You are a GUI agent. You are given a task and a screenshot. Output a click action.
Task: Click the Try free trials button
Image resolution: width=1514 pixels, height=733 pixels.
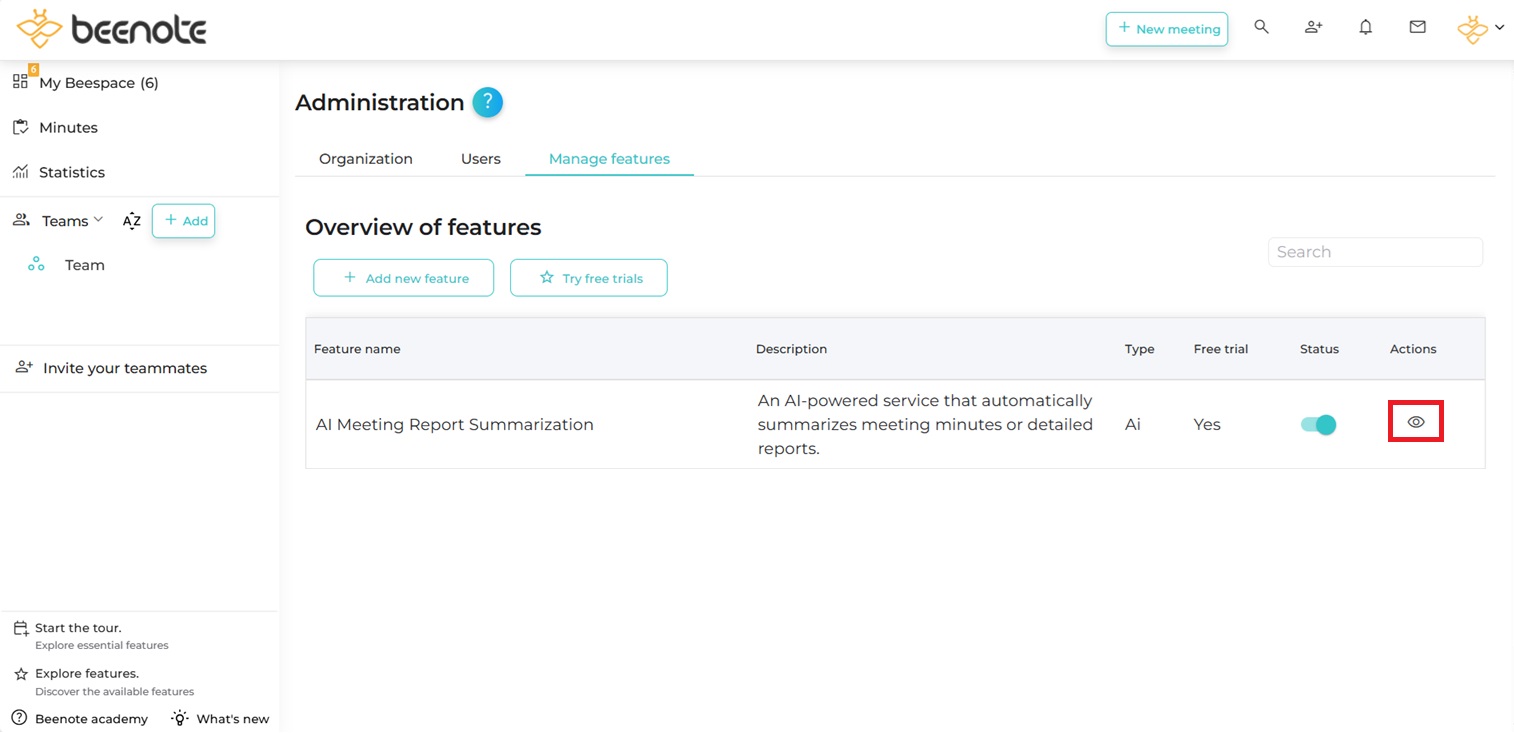(x=588, y=278)
